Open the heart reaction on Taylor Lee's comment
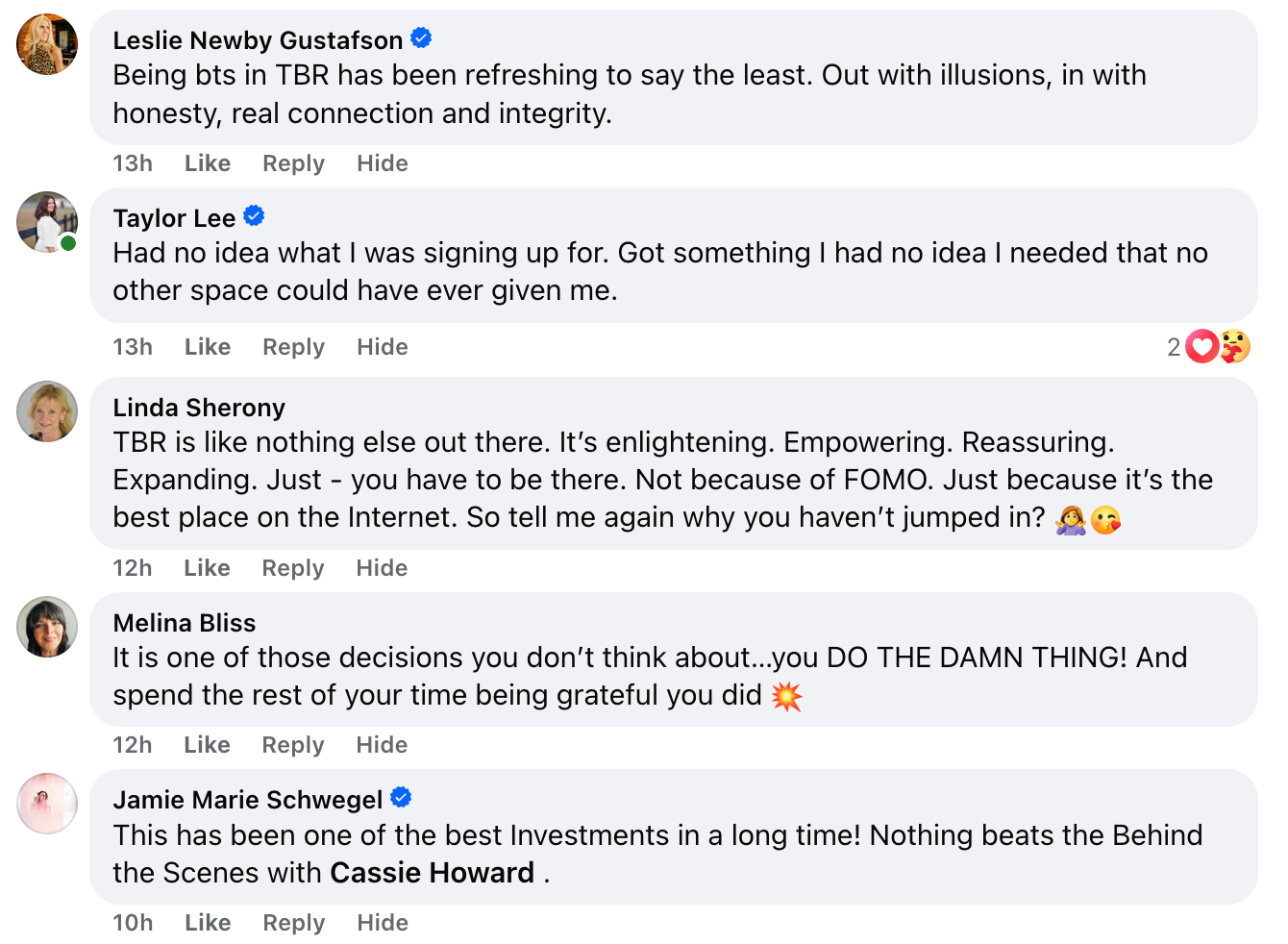The width and height of the screenshot is (1288, 944). (1201, 346)
